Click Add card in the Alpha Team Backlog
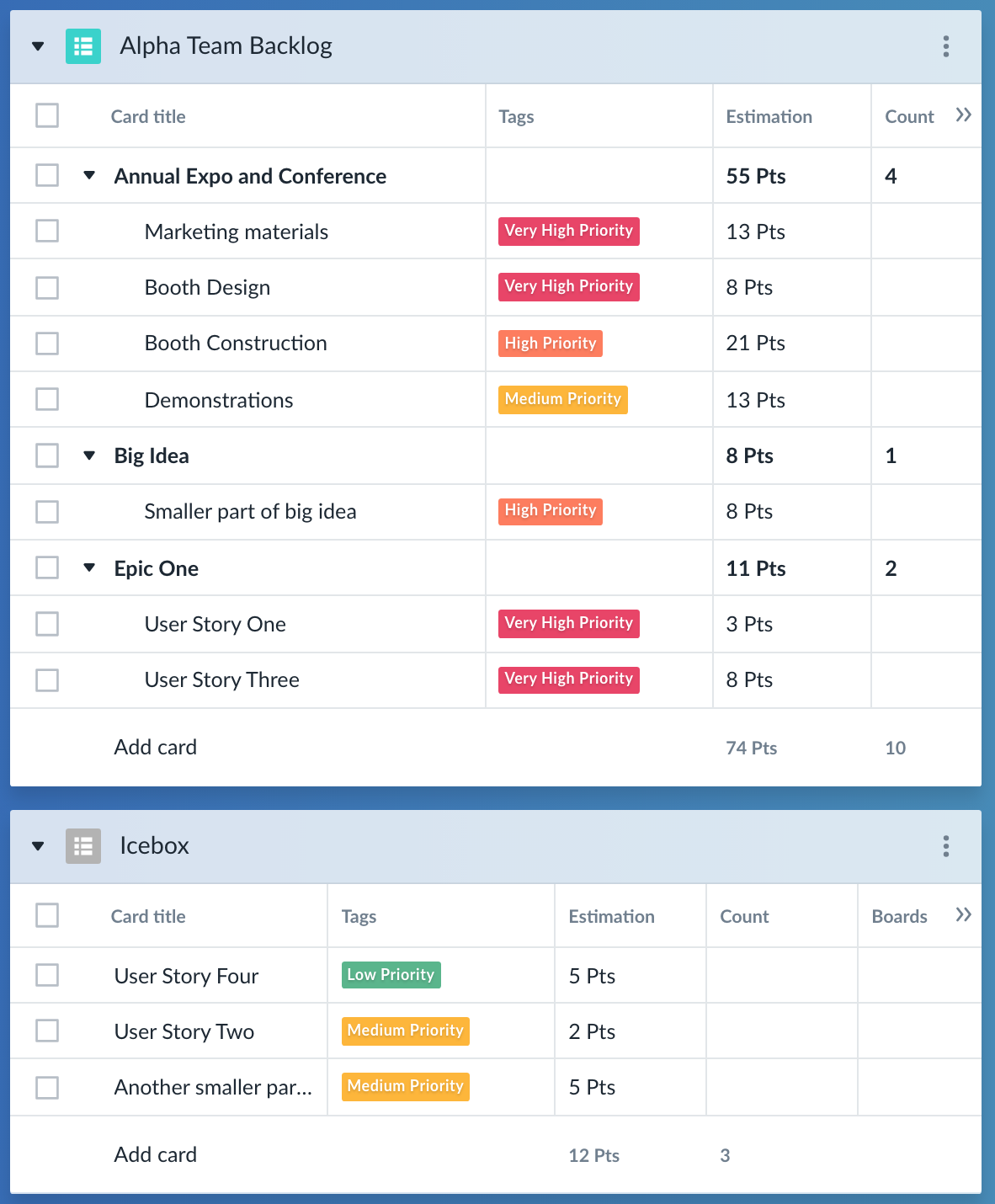This screenshot has width=995, height=1204. coord(155,747)
